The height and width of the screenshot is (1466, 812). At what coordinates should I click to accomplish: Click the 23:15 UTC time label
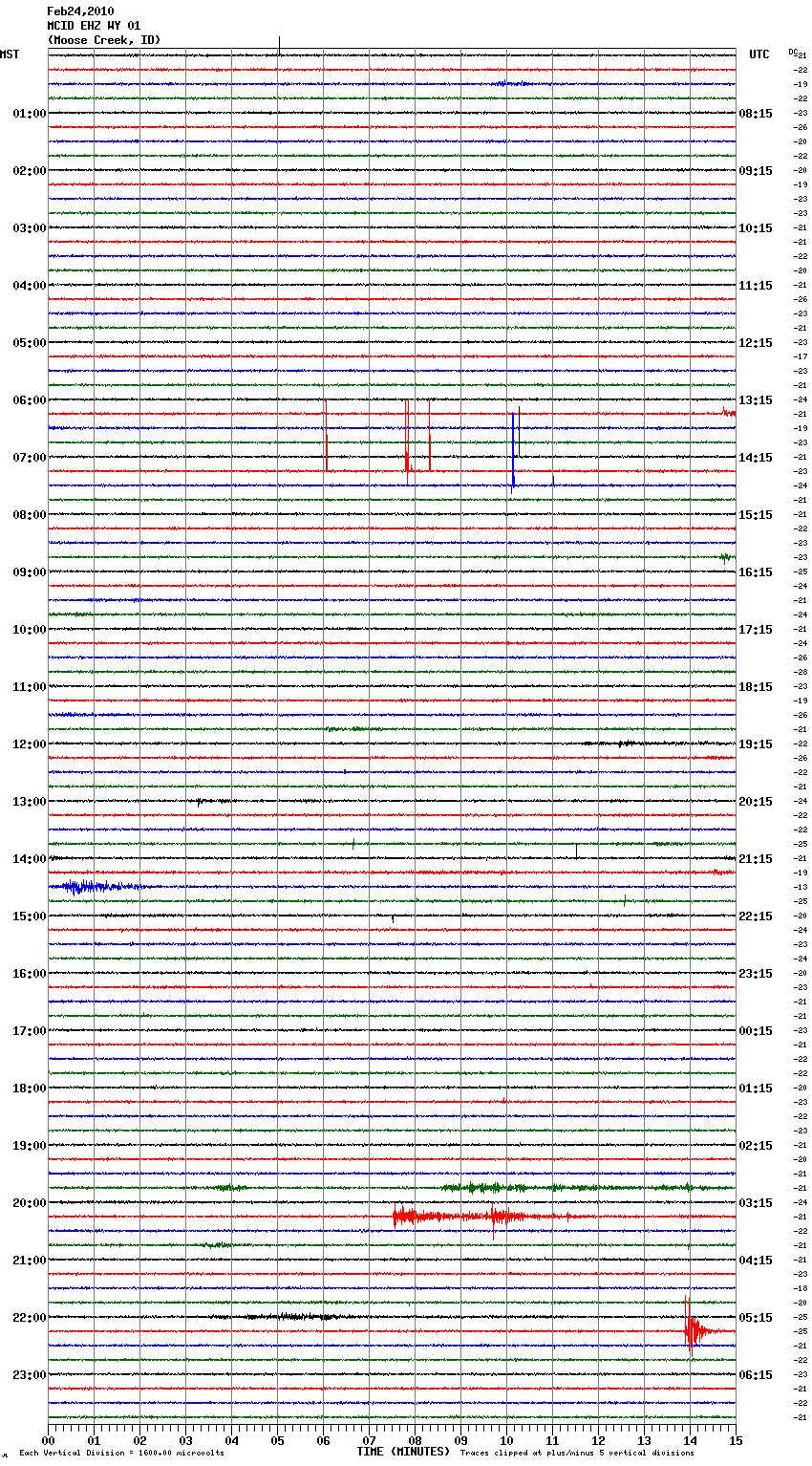[x=756, y=974]
